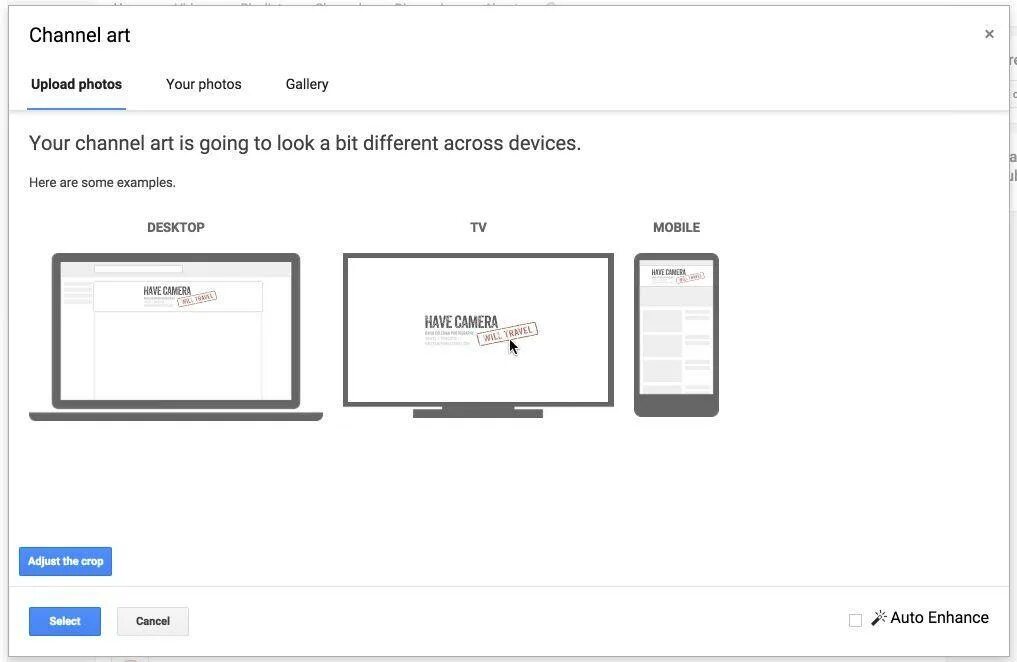Open the Your photos tab
The image size is (1017, 662).
(204, 84)
